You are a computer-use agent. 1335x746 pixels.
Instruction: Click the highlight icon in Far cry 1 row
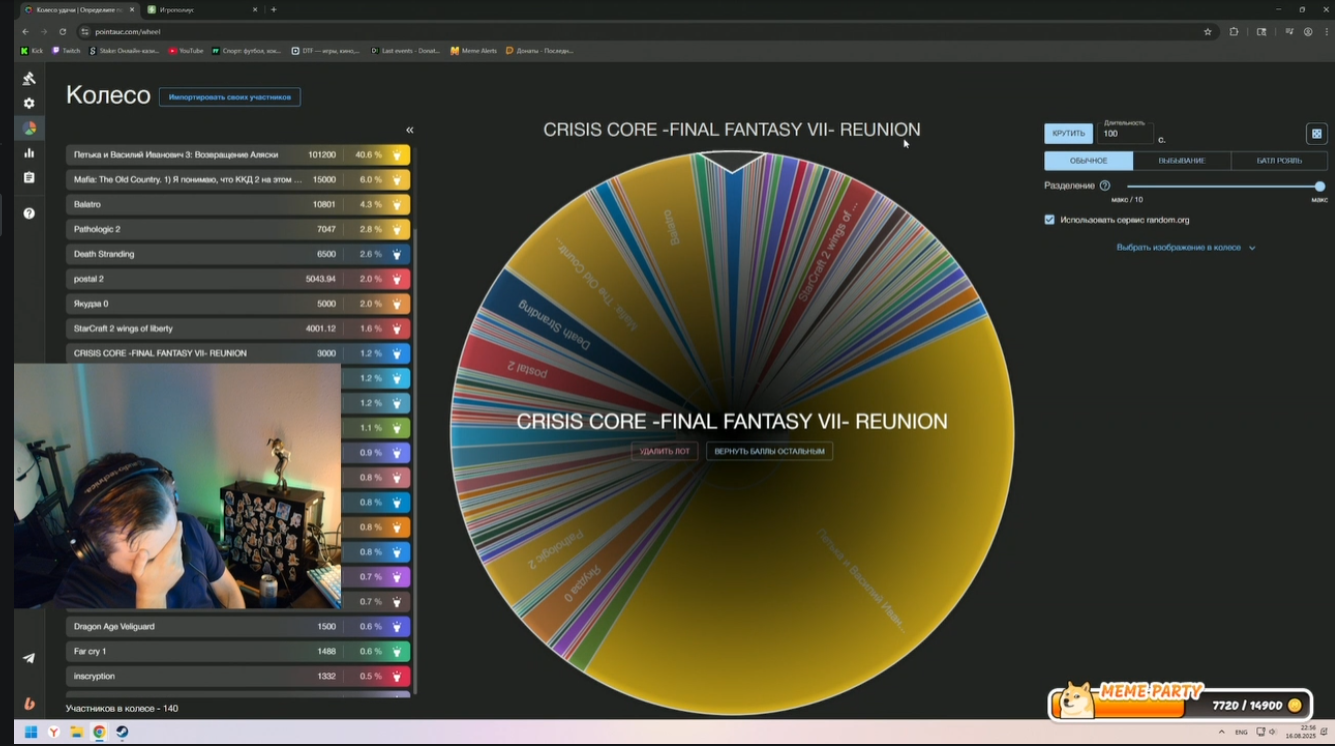click(397, 651)
